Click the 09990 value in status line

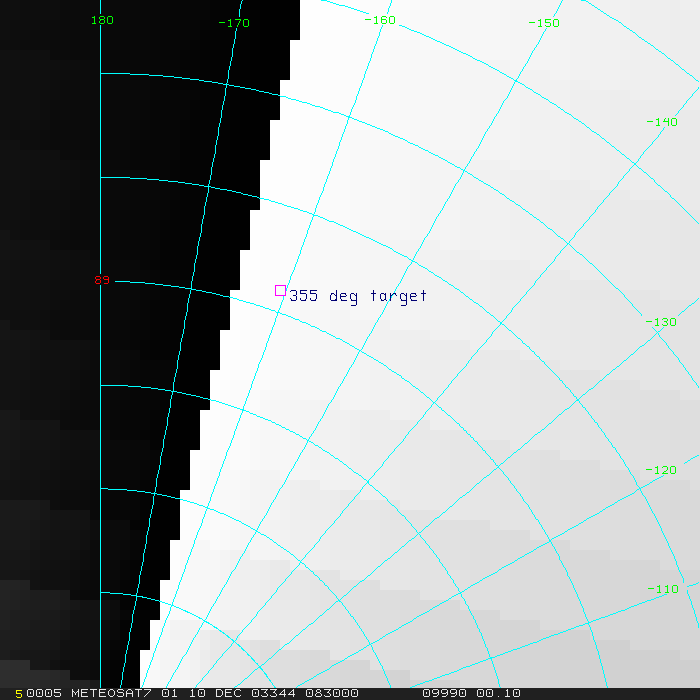pos(445,693)
